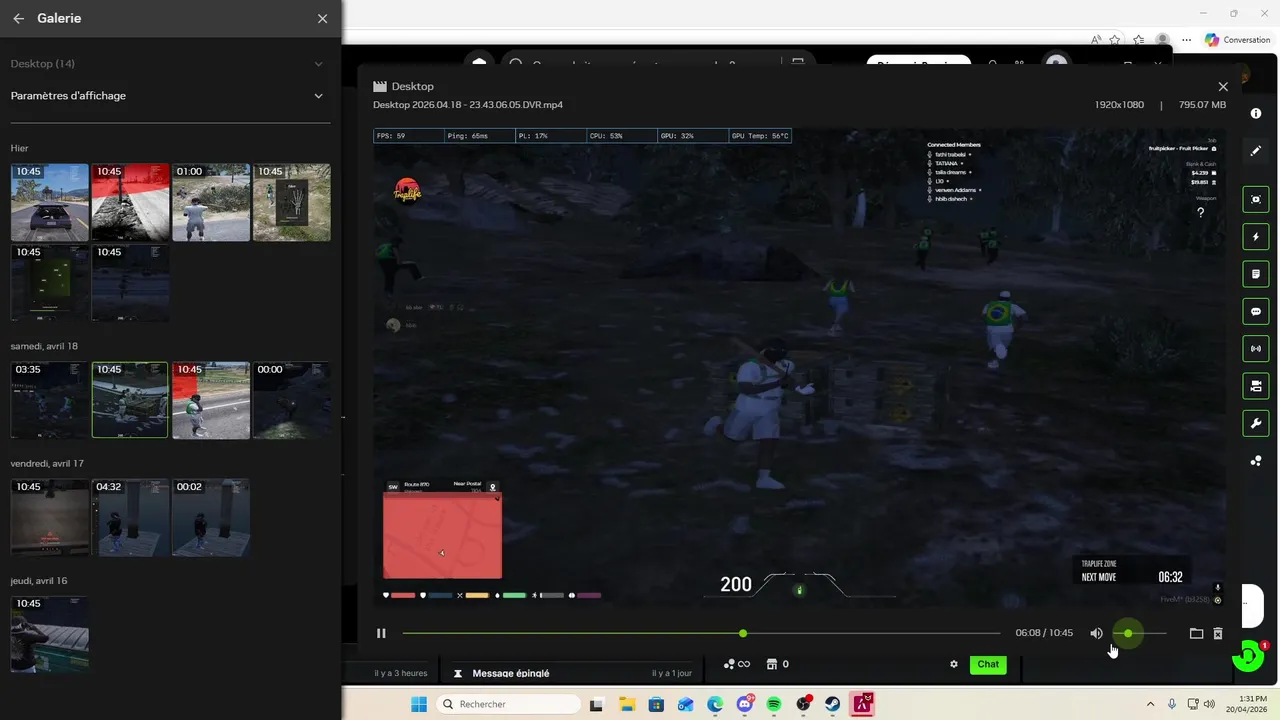The width and height of the screenshot is (1280, 720).
Task: Open the Conversation button in the browser toolbar
Action: 1237,40
